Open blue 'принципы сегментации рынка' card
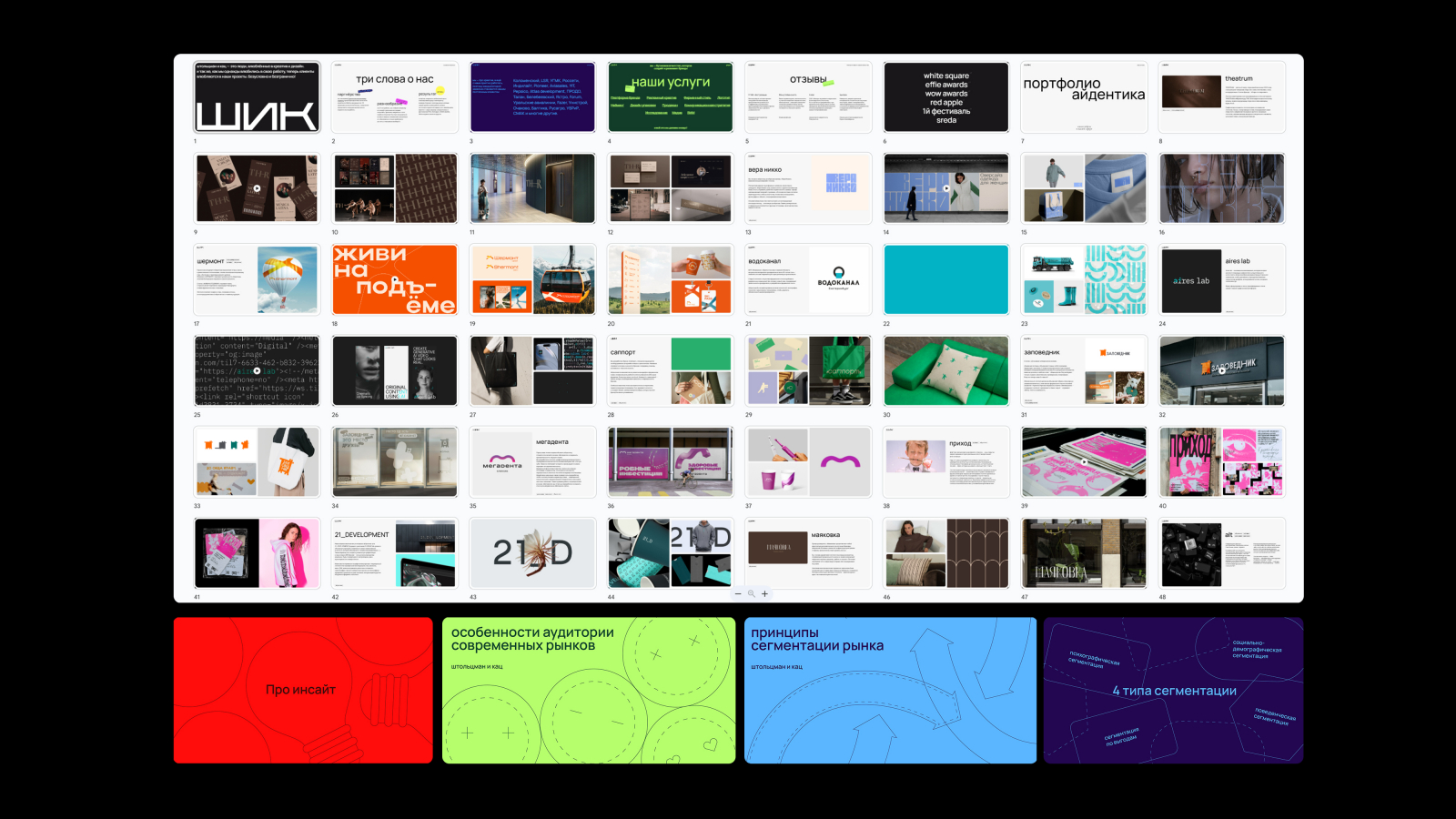1456x819 pixels. [891, 691]
